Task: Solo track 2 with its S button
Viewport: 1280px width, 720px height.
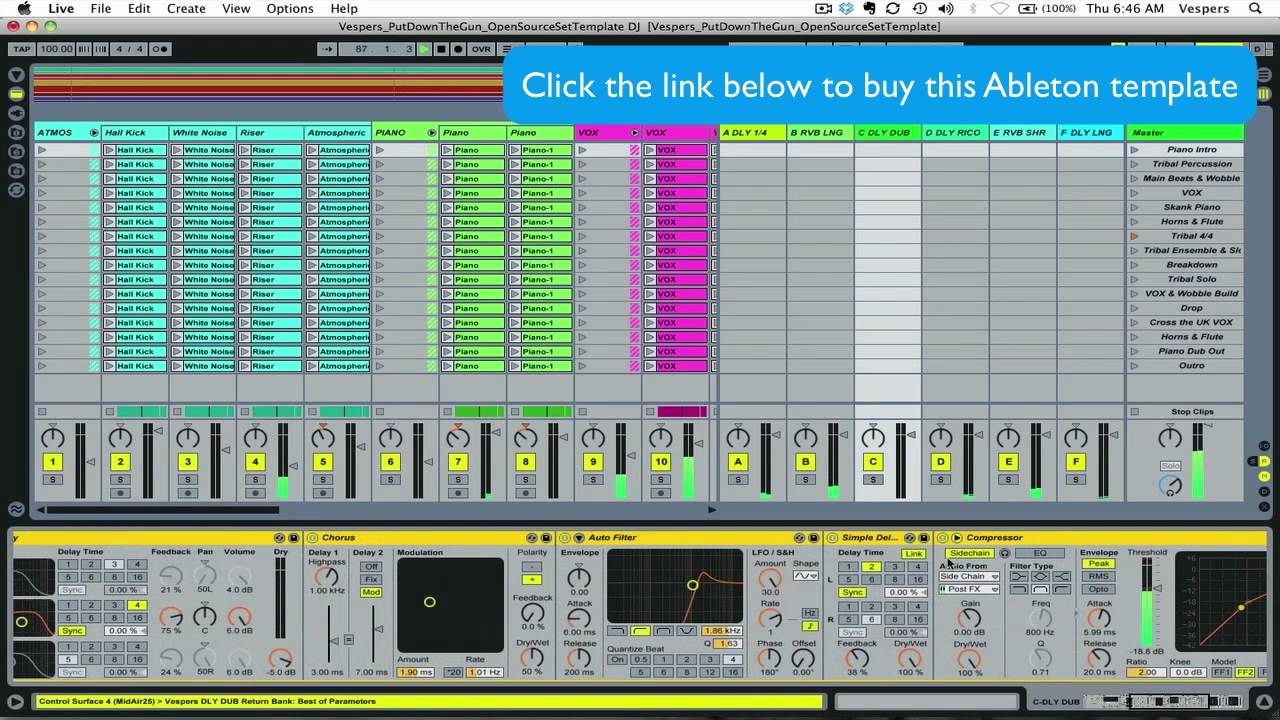Action: pyautogui.click(x=120, y=480)
